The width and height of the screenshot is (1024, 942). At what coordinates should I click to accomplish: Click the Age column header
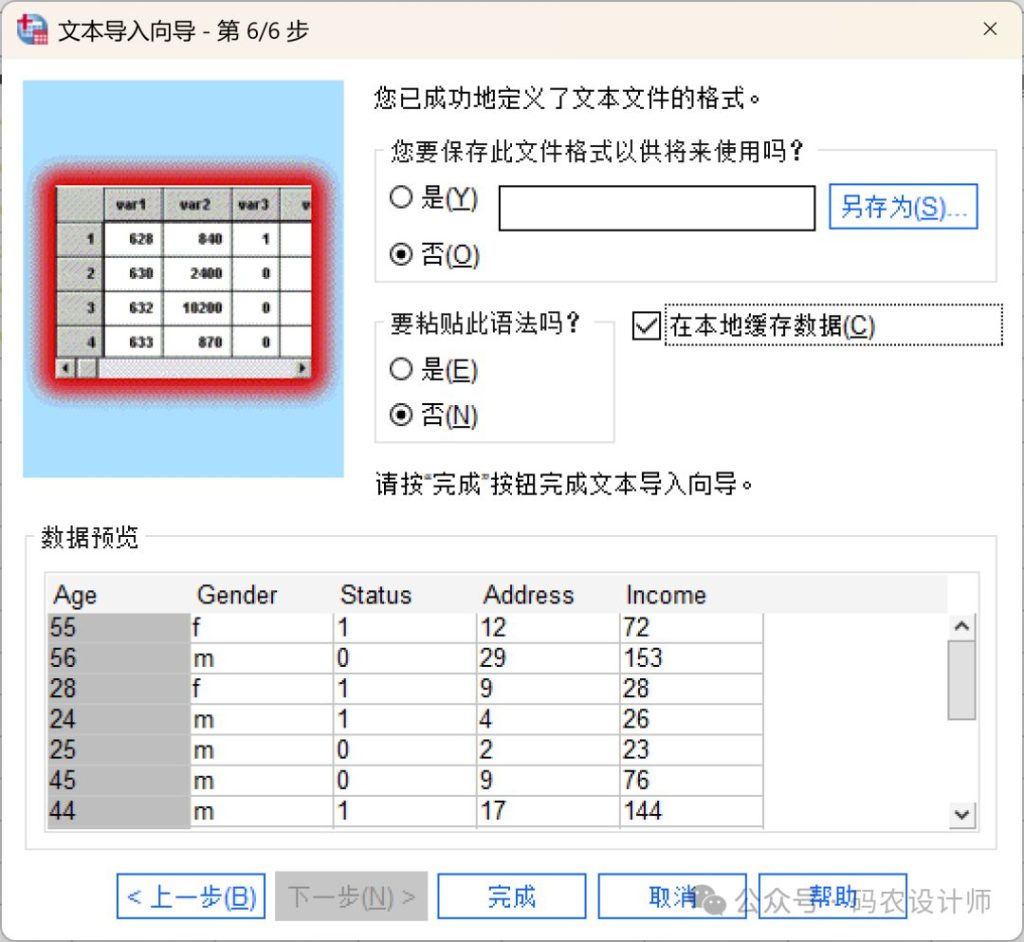tap(76, 595)
